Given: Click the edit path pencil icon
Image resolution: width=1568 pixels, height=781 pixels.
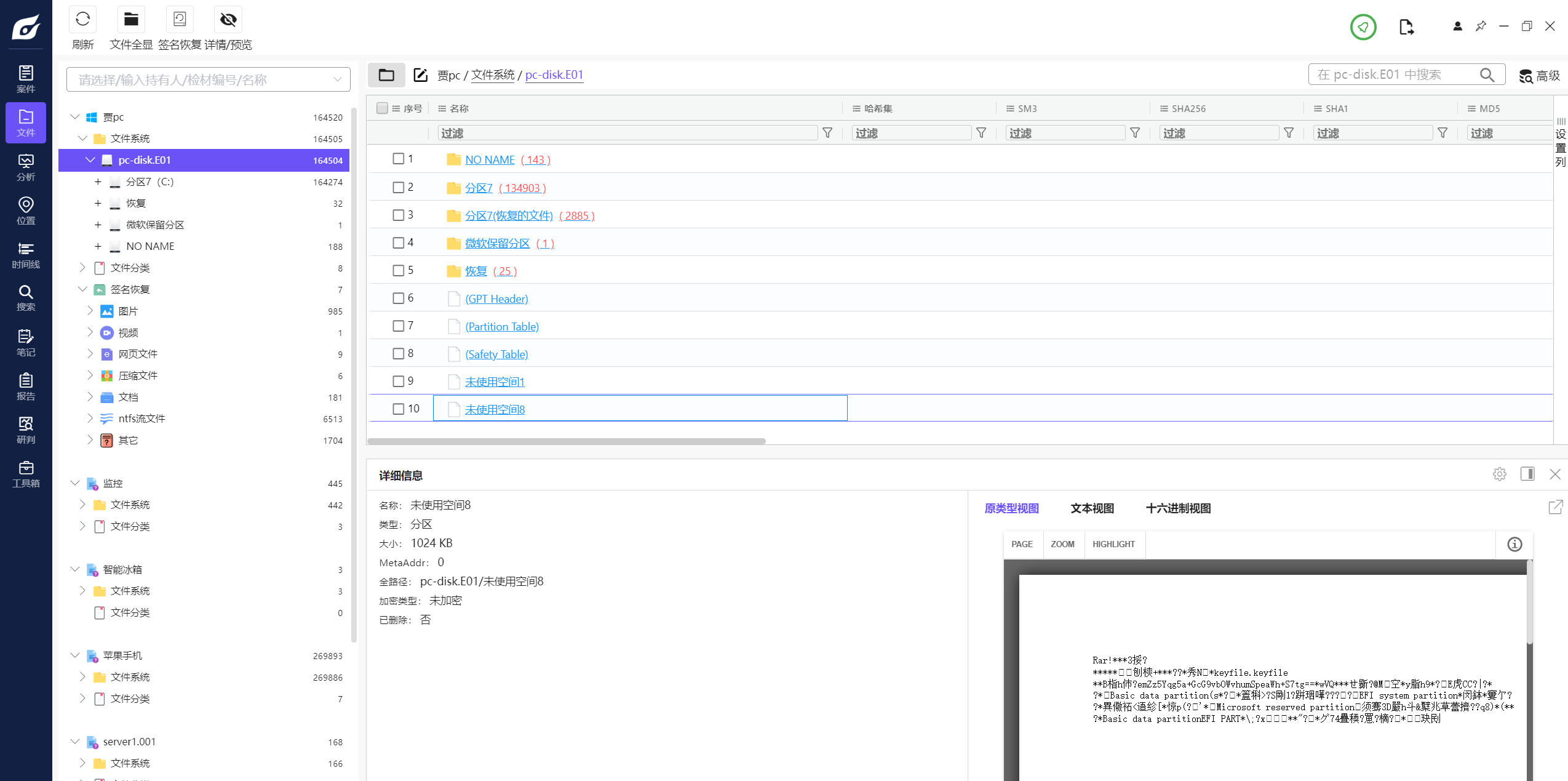Looking at the screenshot, I should [x=420, y=75].
